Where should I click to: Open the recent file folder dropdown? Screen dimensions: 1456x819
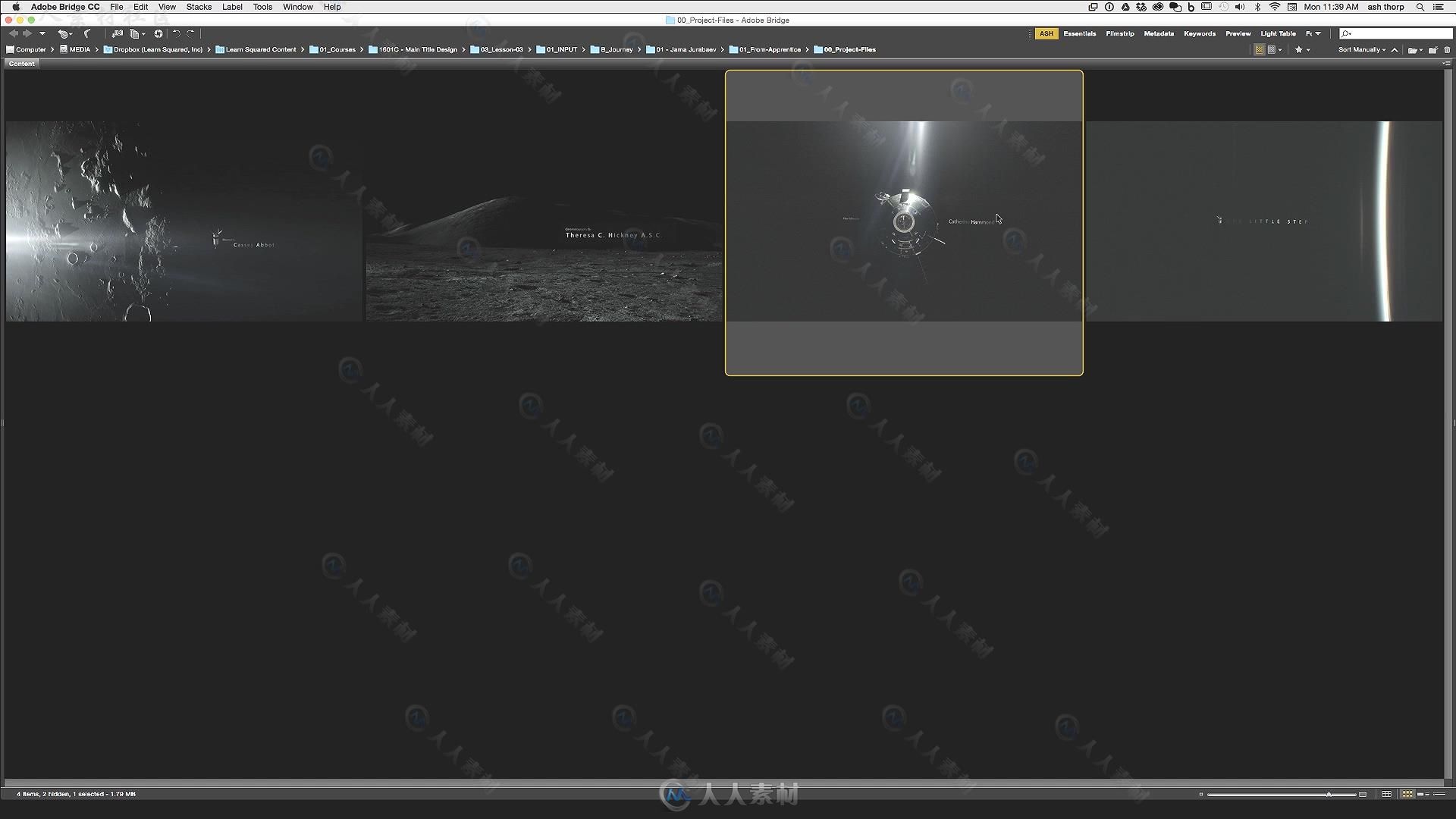click(1415, 49)
